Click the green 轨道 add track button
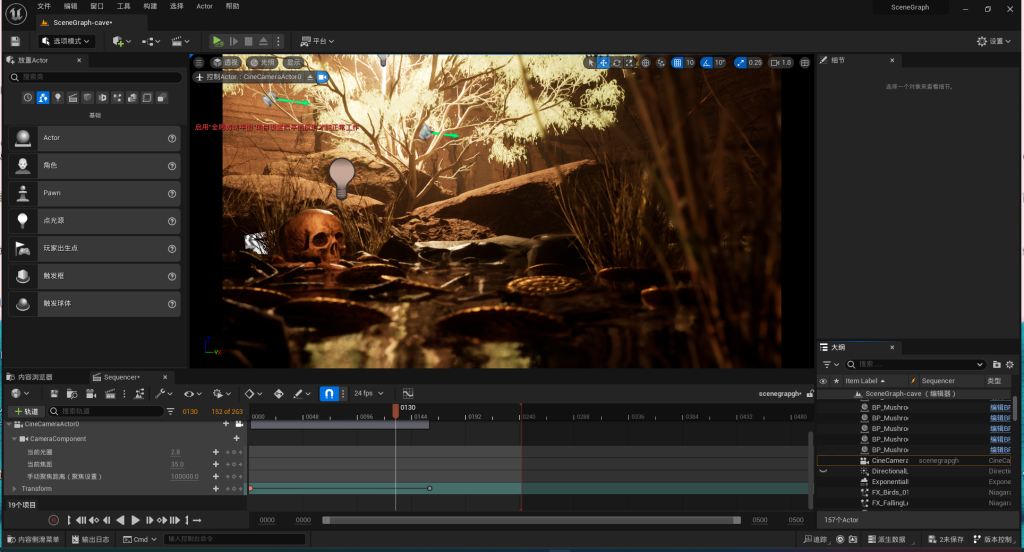 pos(27,412)
